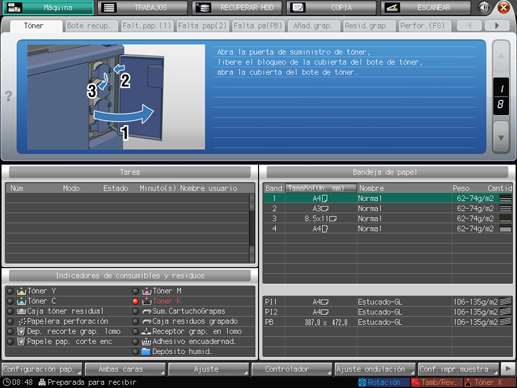This screenshot has height=388, width=517.
Task: Click Indicadores de consumibles y residuos header
Action: point(130,276)
